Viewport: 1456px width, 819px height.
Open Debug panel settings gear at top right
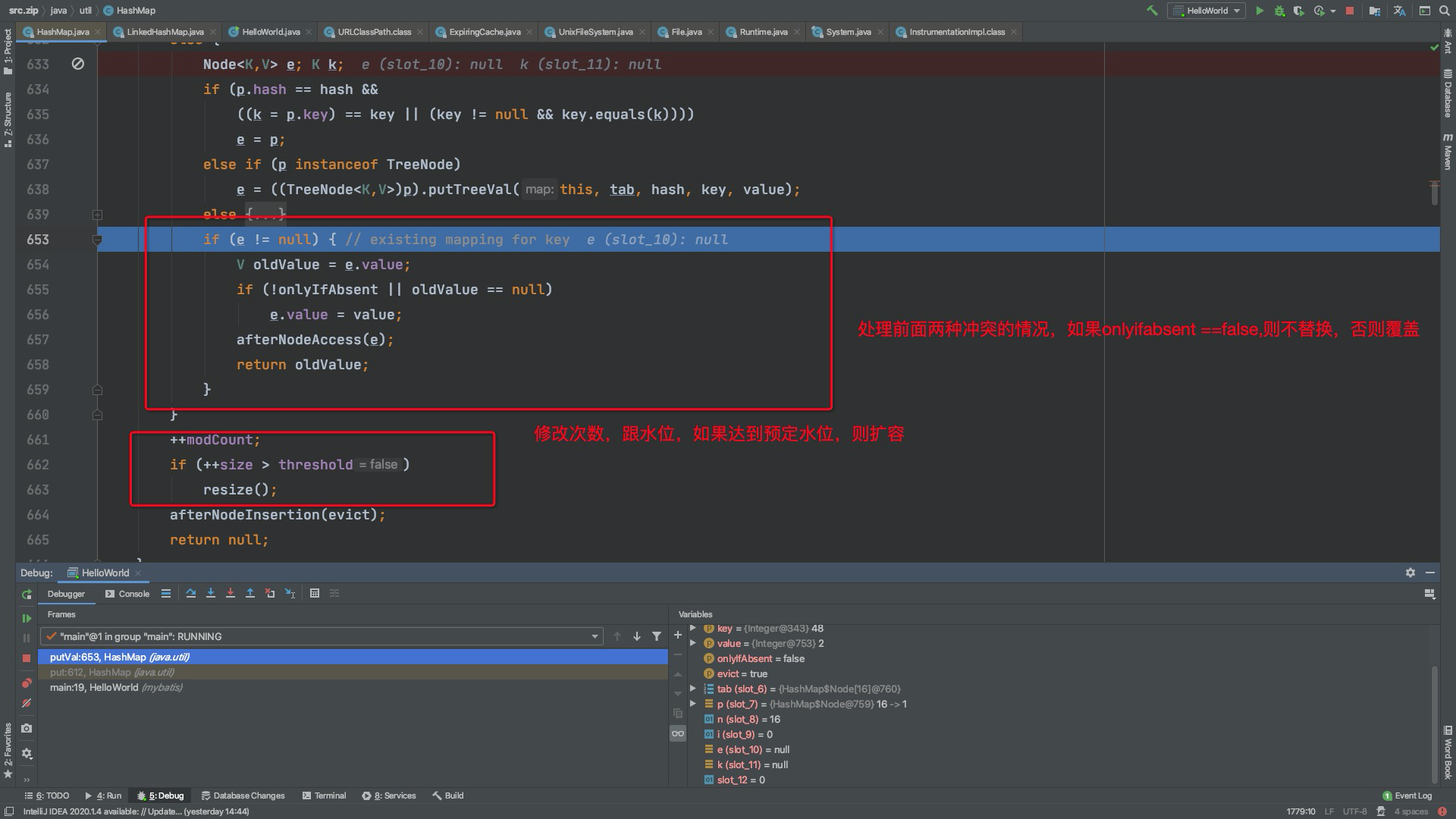point(1410,573)
